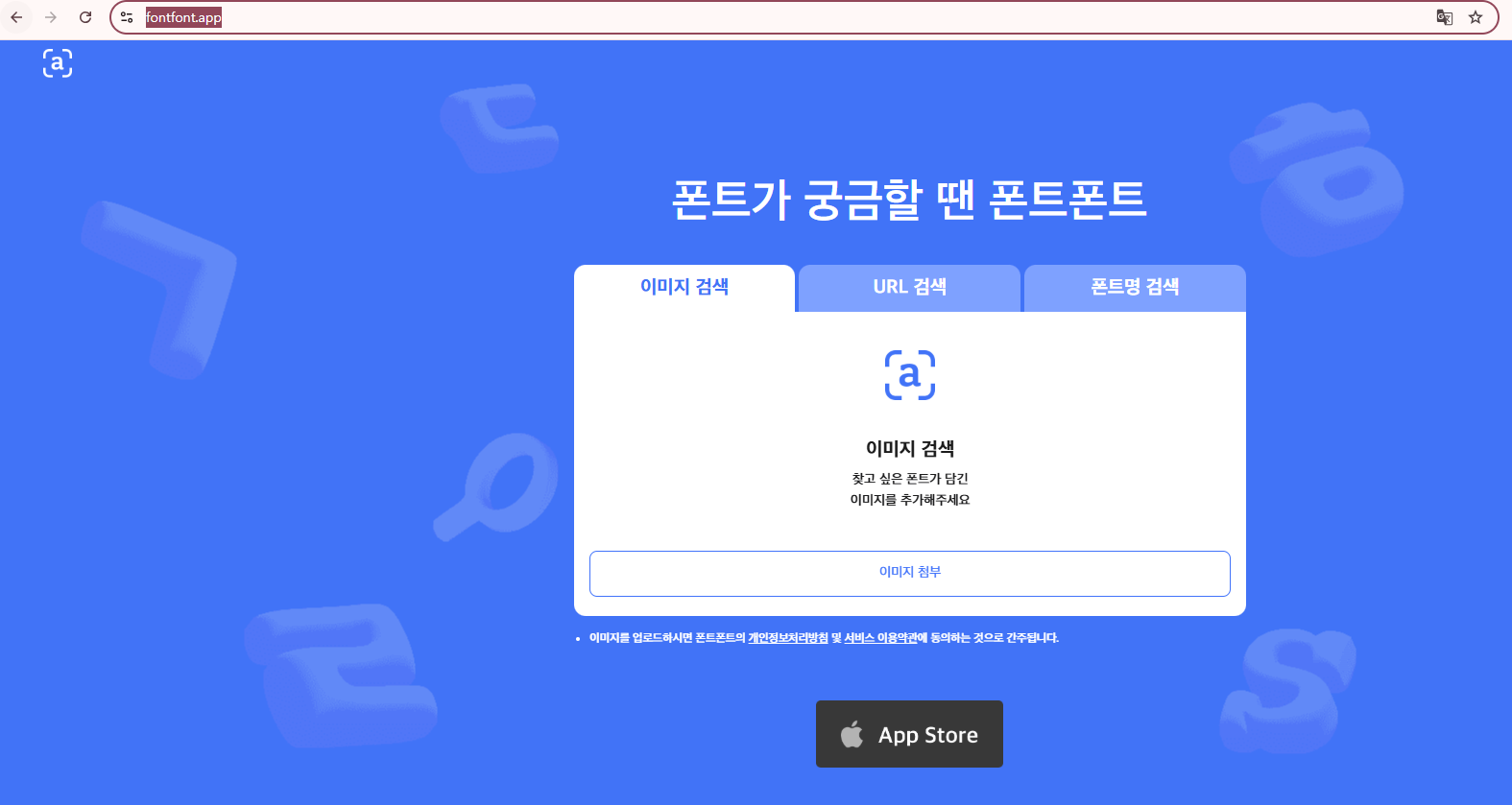Switch to the URL 검색 tab

coord(909,287)
